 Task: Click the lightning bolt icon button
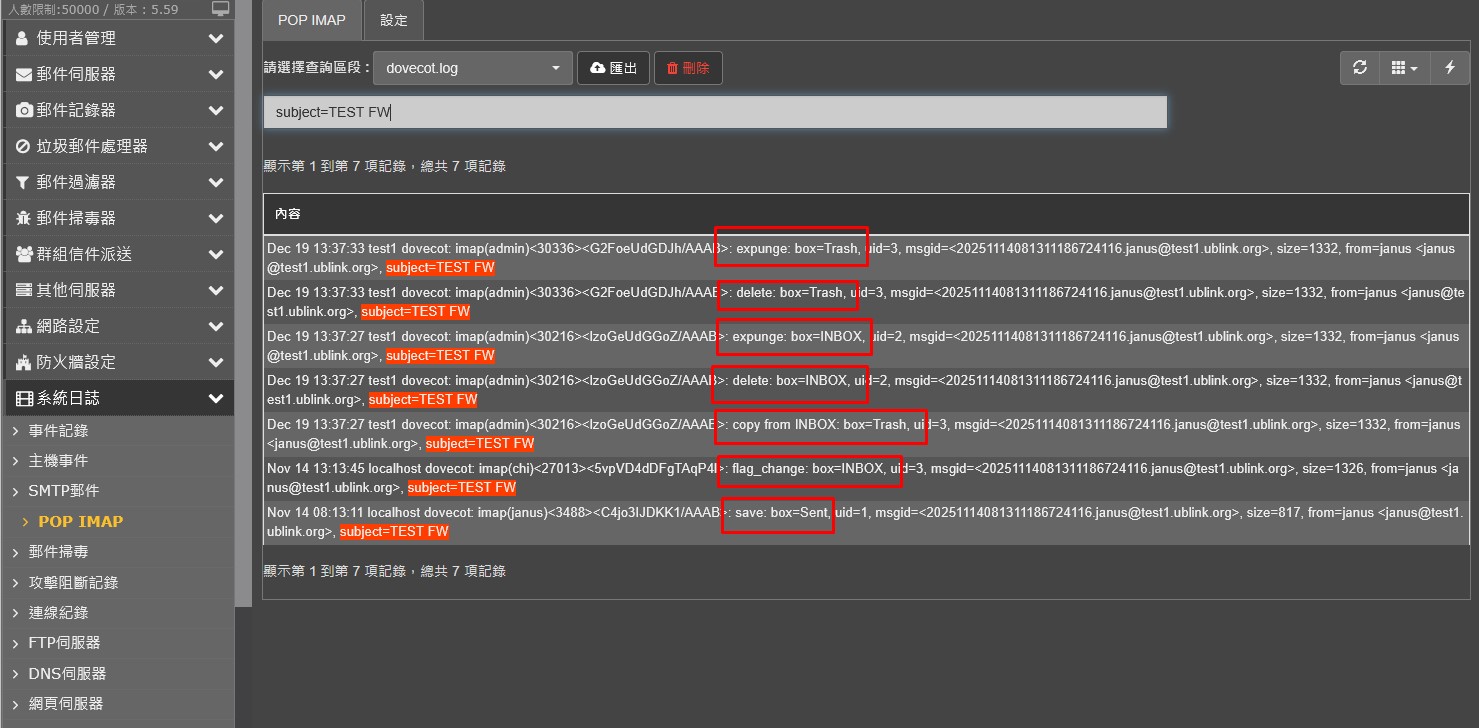coord(1450,68)
